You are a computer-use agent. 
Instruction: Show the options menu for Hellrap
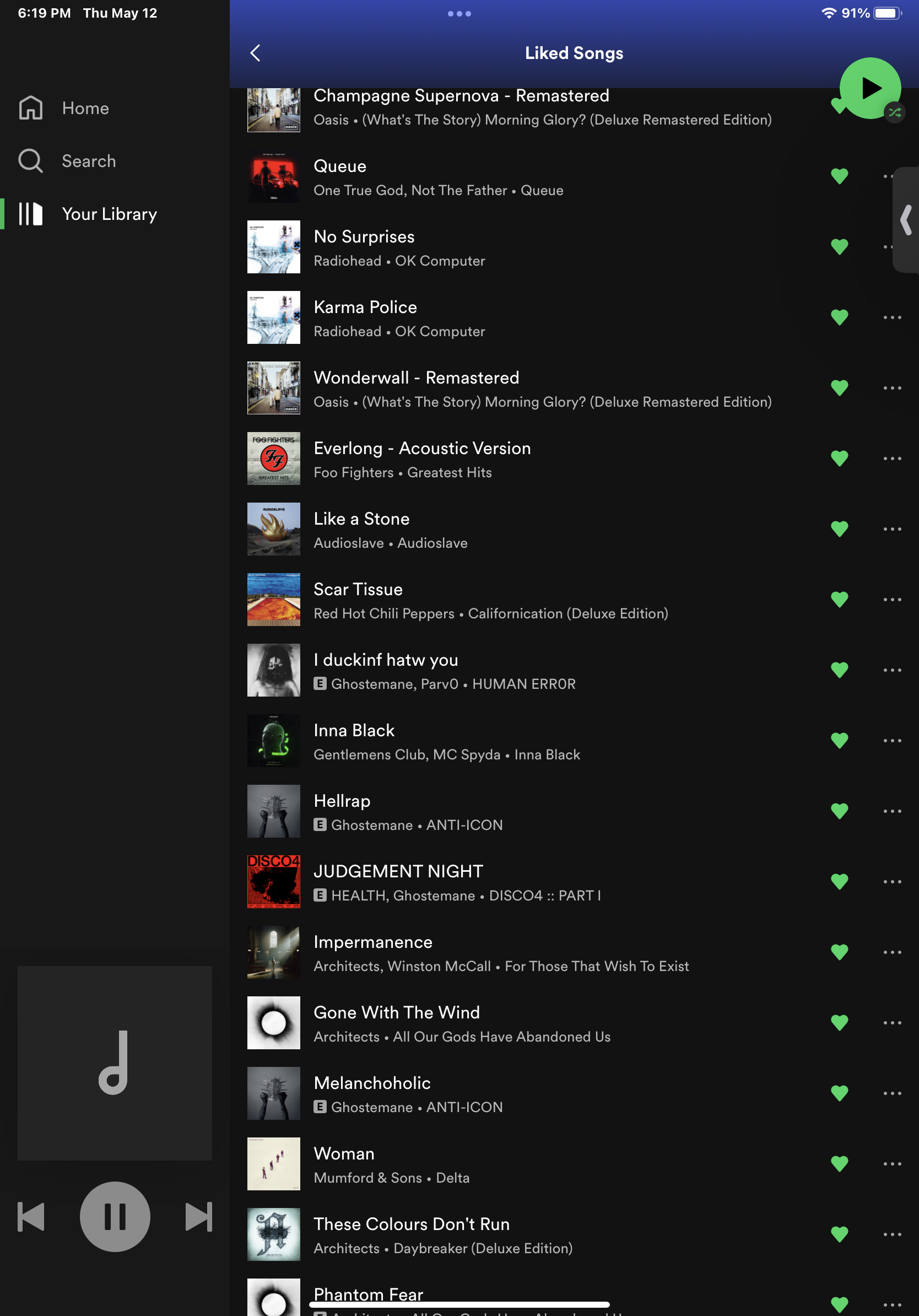coord(891,811)
